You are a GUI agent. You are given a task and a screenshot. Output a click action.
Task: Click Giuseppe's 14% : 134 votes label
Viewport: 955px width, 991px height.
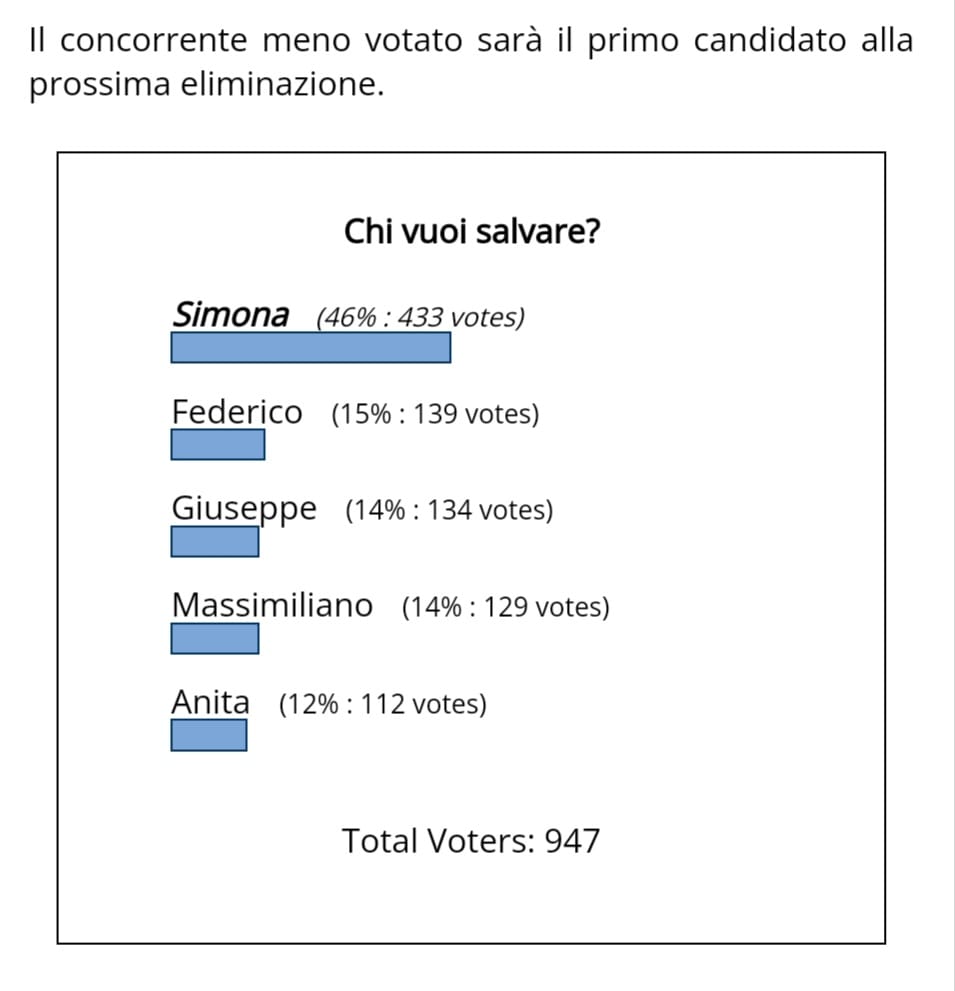coord(449,511)
